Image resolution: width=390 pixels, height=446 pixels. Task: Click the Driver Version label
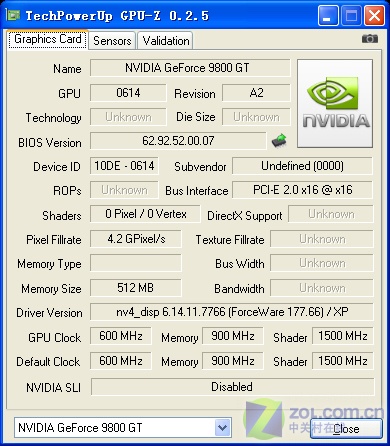click(49, 313)
